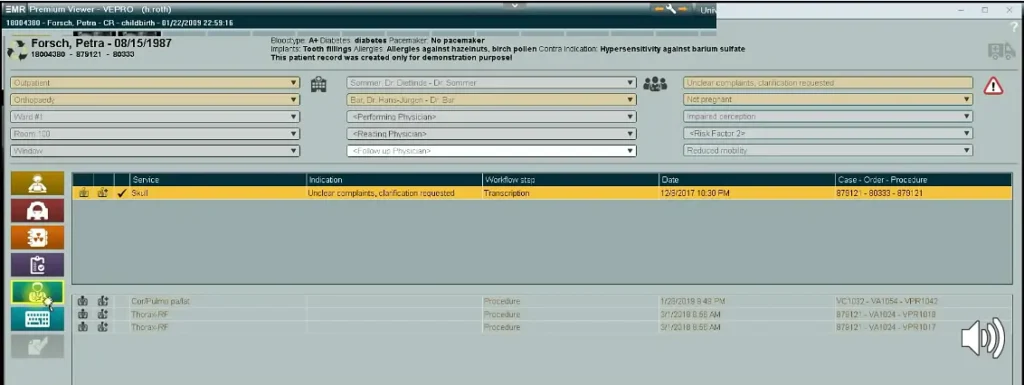Open the Not pregnant dropdown
The width and height of the screenshot is (1024, 385).
(x=828, y=100)
